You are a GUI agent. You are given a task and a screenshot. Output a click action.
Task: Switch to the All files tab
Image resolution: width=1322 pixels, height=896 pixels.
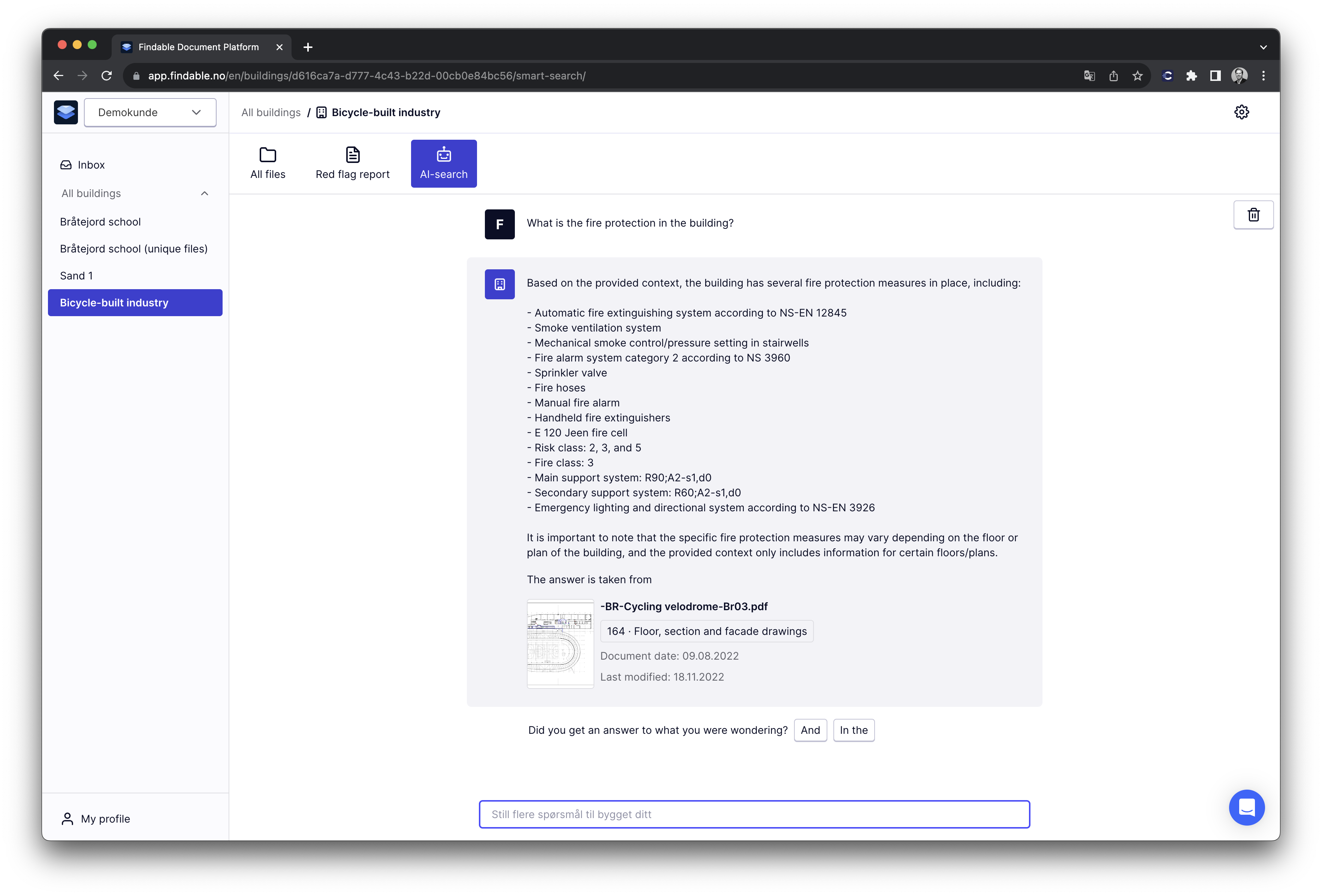[267, 163]
